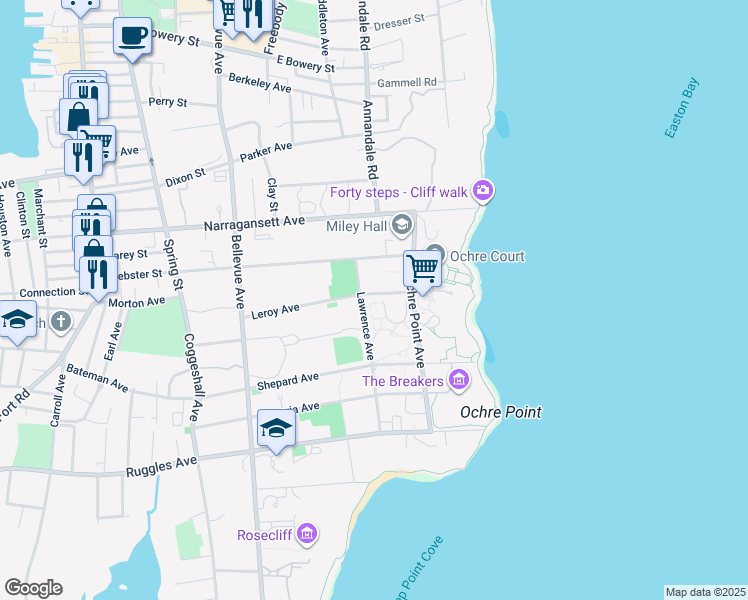Click the graduation cap marker on Ruggles Ave
The image size is (748, 600).
[276, 429]
